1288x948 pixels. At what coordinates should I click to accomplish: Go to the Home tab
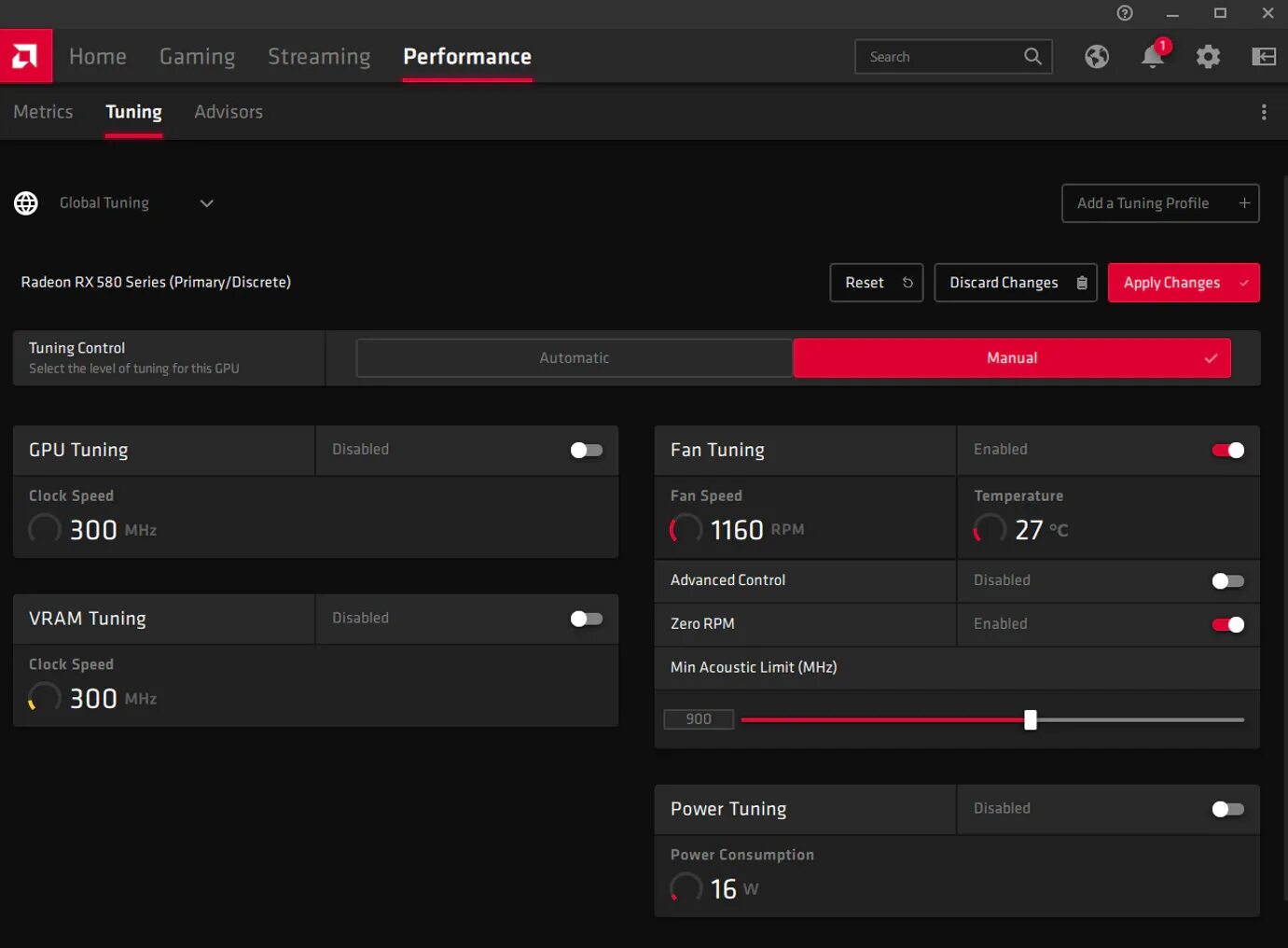coord(98,57)
